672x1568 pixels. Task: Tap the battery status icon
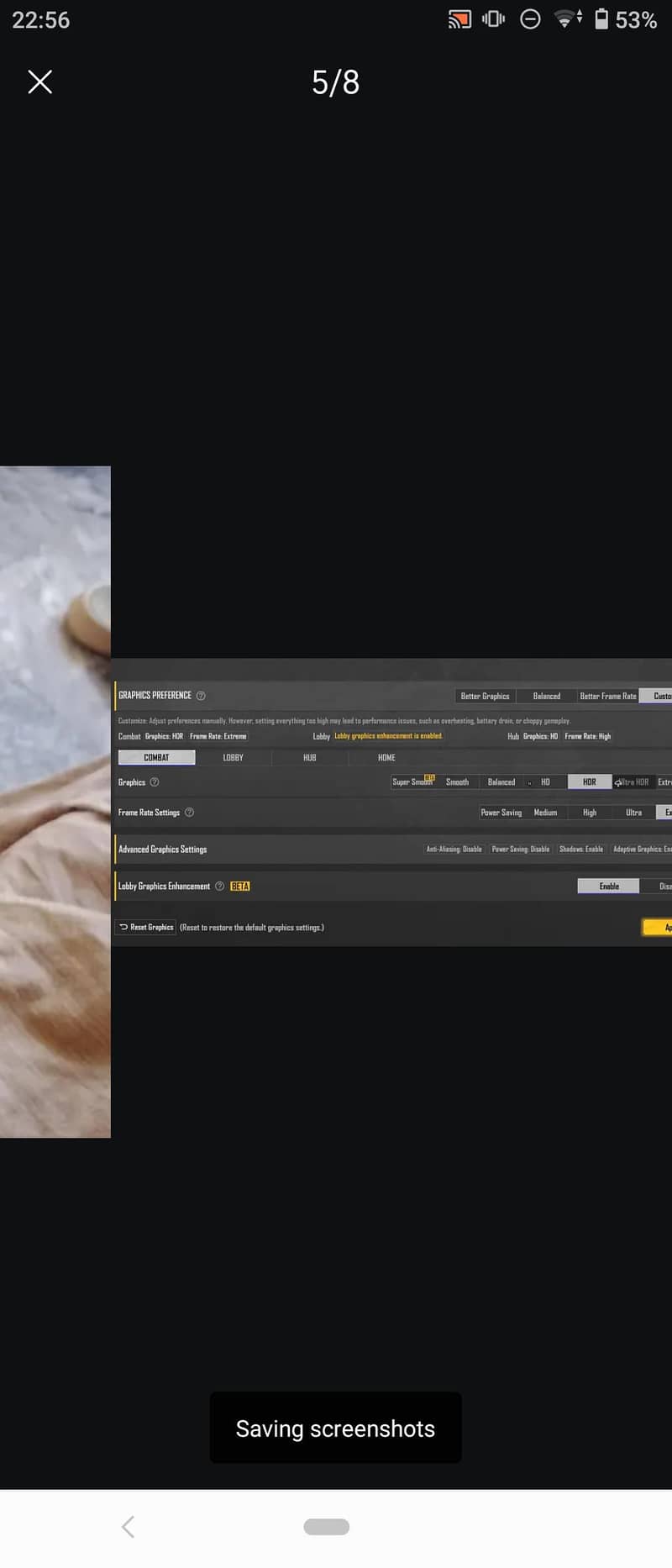601,19
